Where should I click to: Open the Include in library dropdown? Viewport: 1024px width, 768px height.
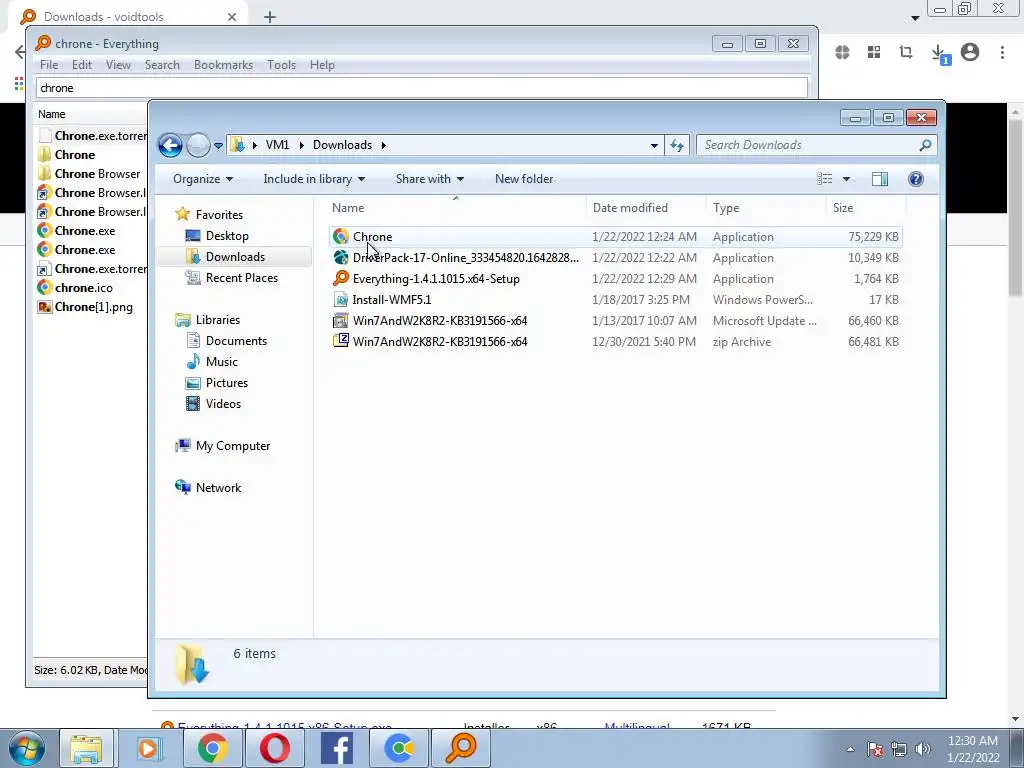(x=313, y=179)
